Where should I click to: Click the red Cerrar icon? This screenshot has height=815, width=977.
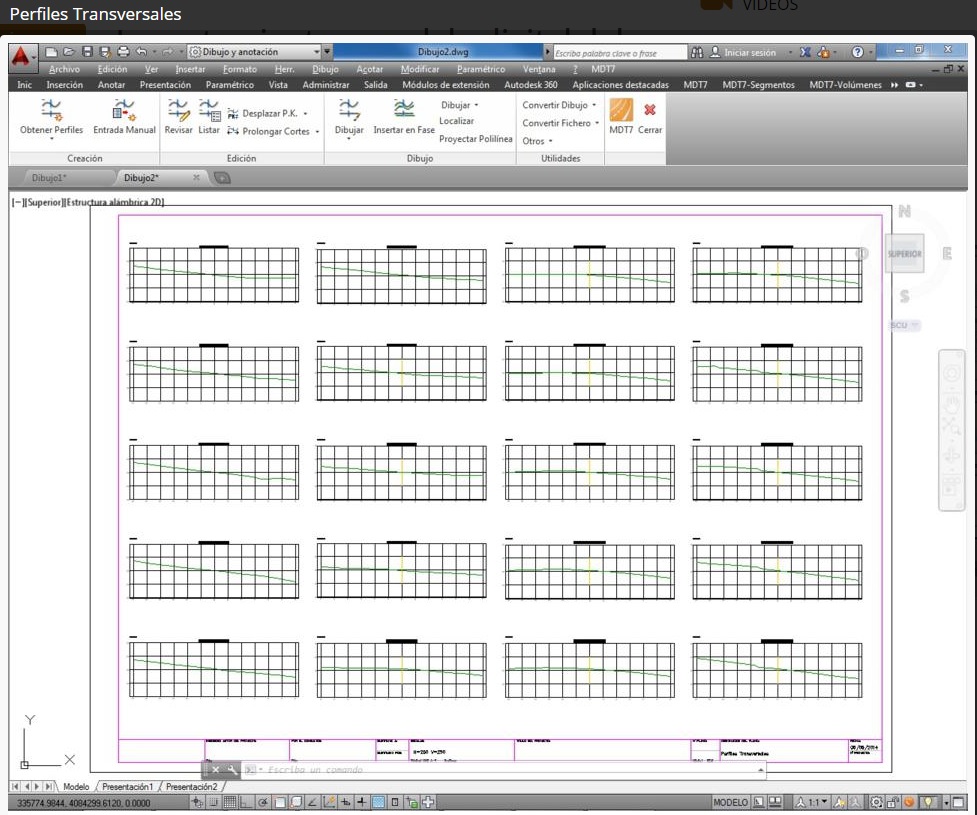pos(650,111)
